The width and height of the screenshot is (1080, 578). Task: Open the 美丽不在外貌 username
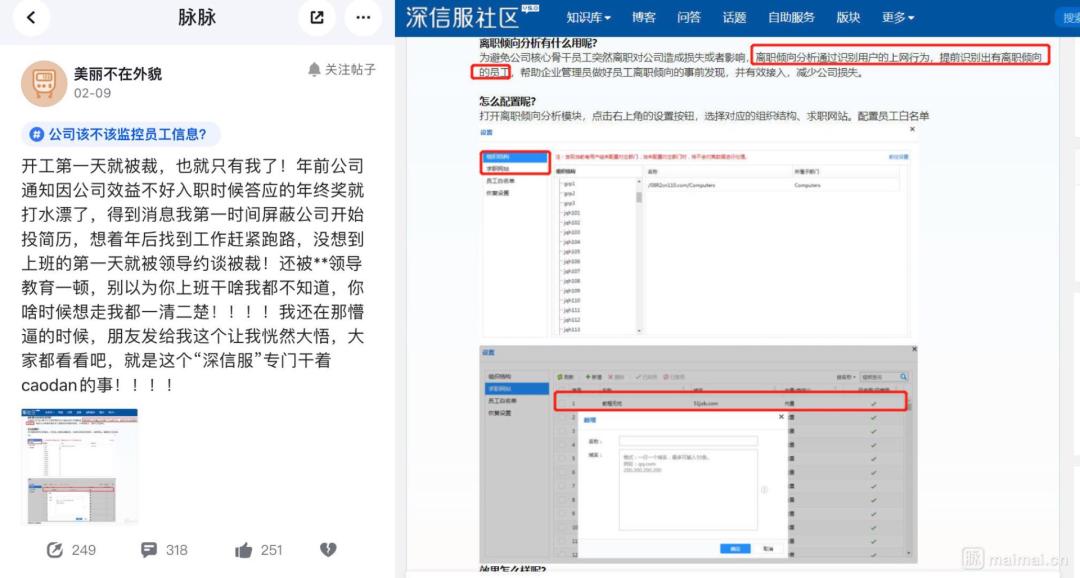[x=118, y=74]
